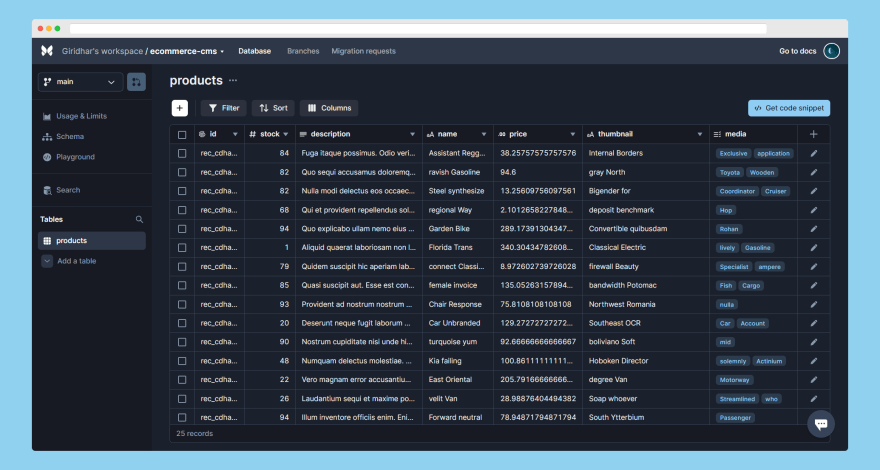Edit the Kia failing row with the pencil

click(x=813, y=361)
